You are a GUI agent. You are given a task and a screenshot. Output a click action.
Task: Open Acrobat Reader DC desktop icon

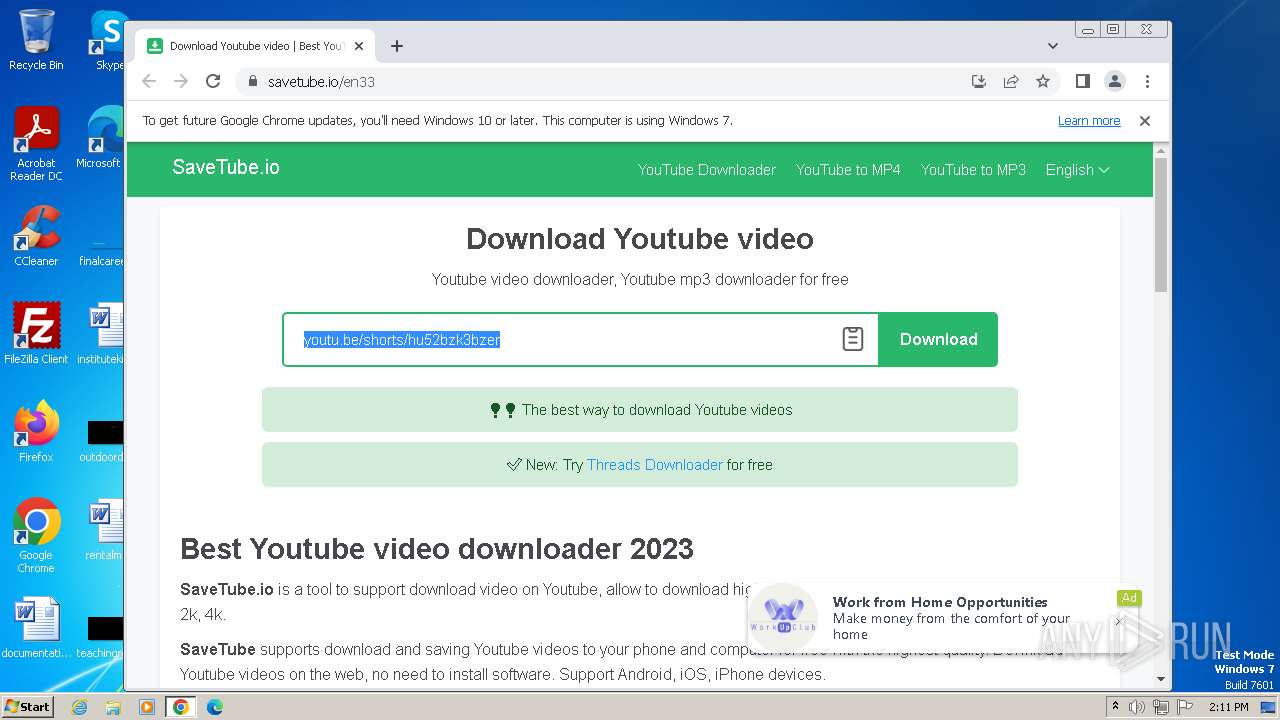[36, 144]
